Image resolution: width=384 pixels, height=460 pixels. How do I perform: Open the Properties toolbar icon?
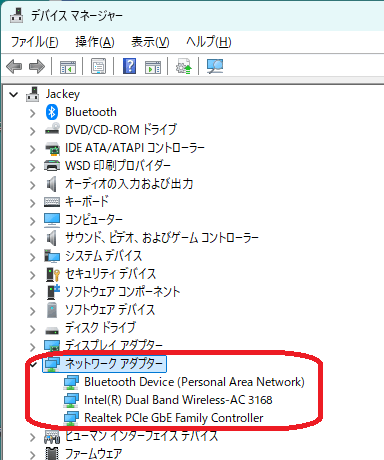(98, 66)
